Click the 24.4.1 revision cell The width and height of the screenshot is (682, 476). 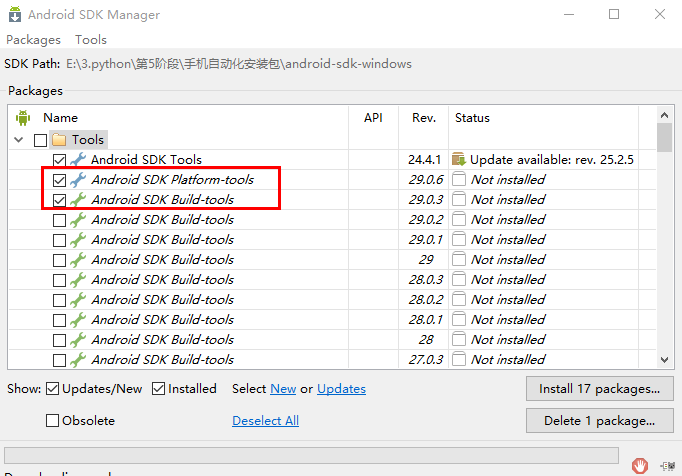425,159
